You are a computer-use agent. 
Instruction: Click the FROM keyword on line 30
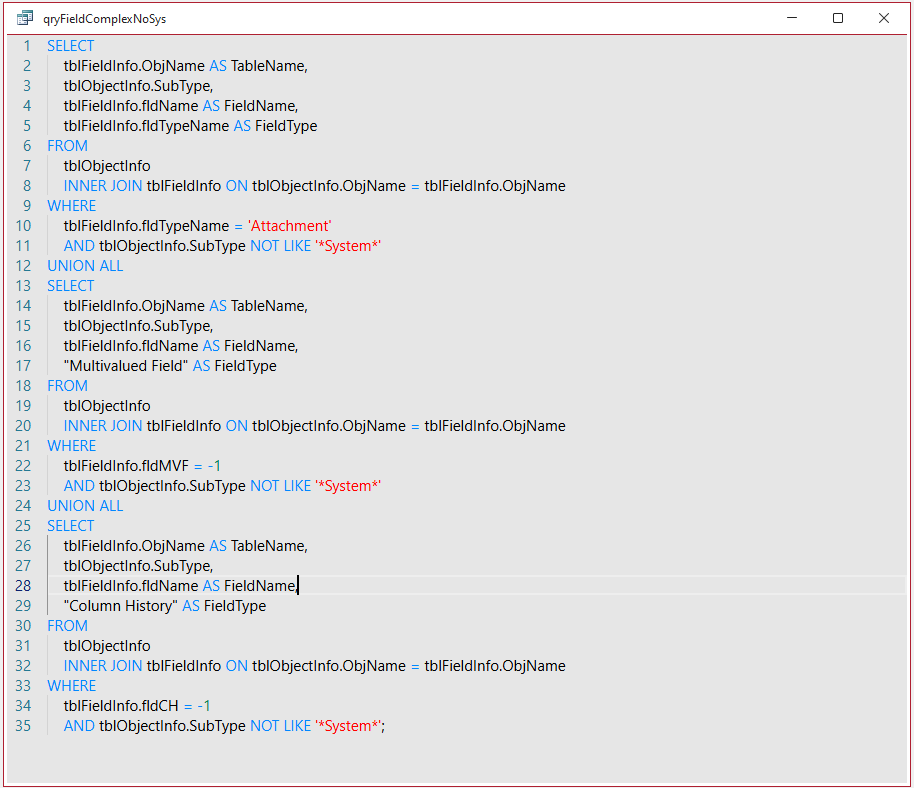68,626
